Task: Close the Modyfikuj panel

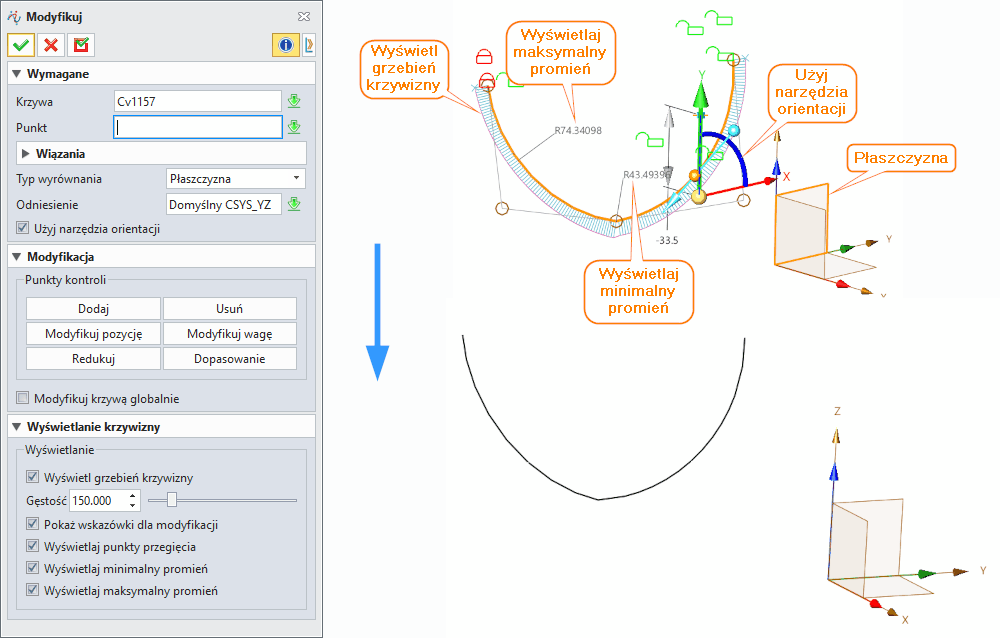Action: pyautogui.click(x=303, y=16)
